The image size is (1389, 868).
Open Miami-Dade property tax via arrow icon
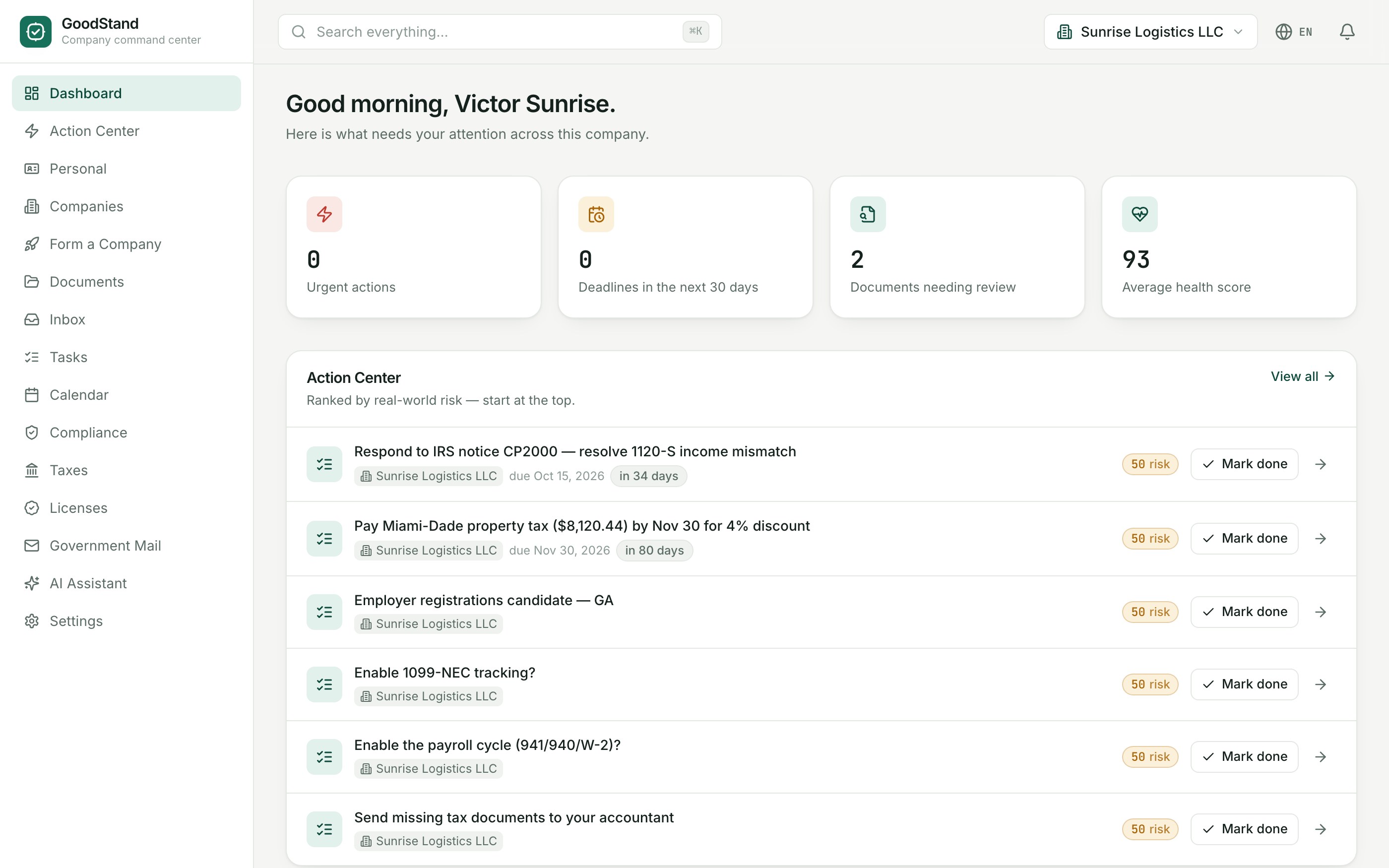pyautogui.click(x=1321, y=539)
